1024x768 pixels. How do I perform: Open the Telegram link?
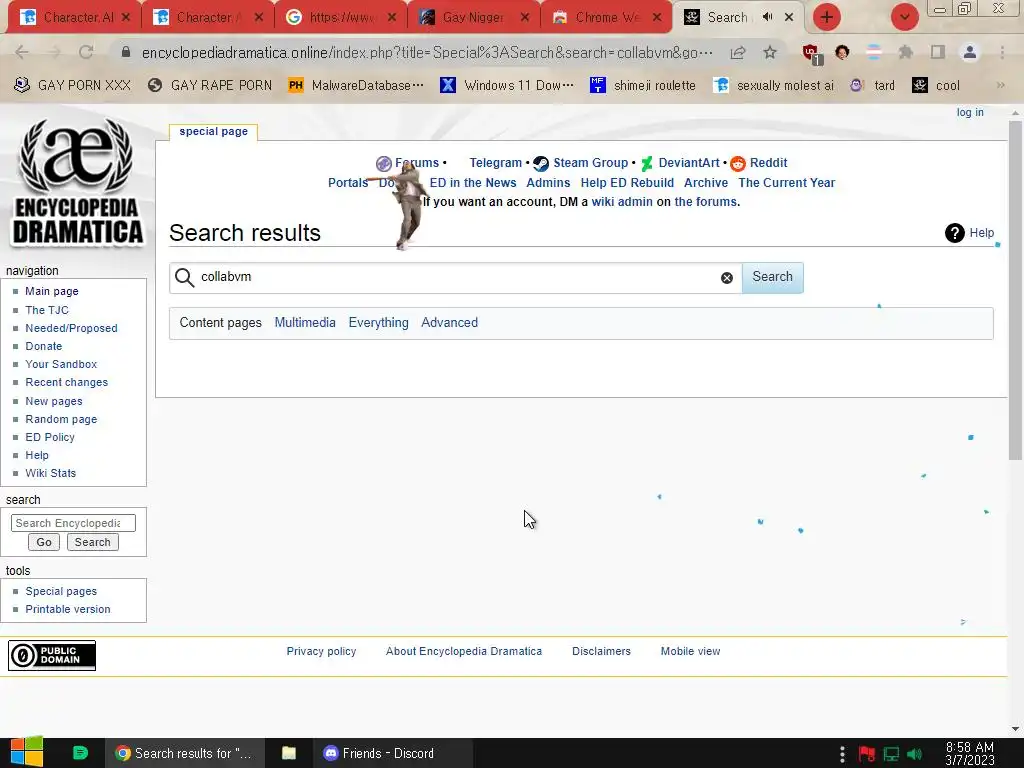click(496, 163)
